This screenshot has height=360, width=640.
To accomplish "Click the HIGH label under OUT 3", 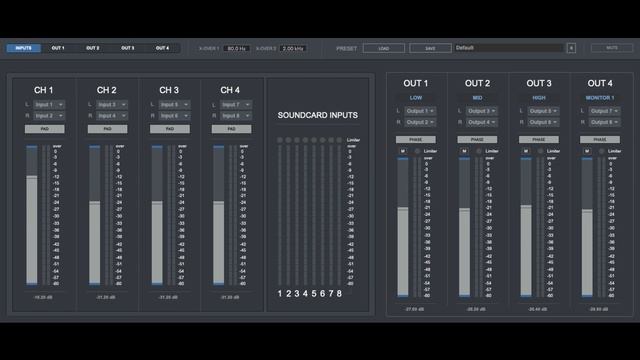I will [x=539, y=98].
